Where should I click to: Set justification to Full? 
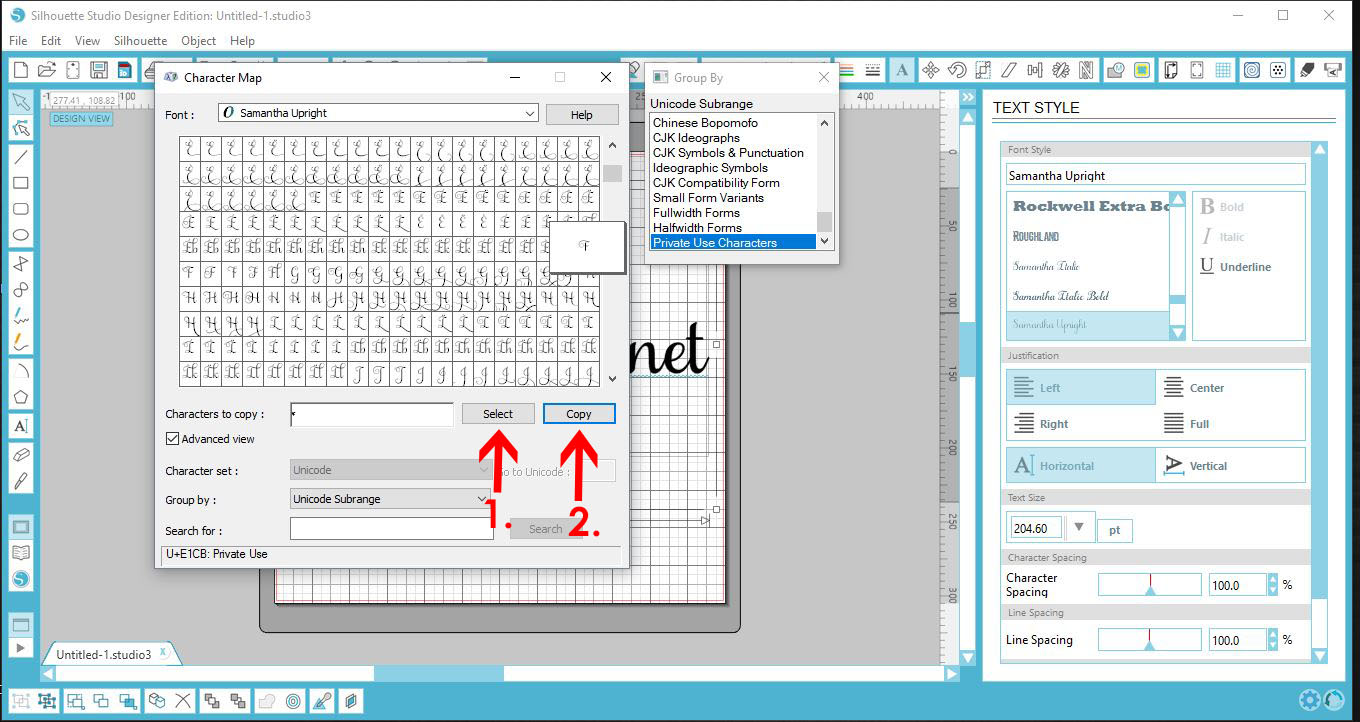(1230, 424)
